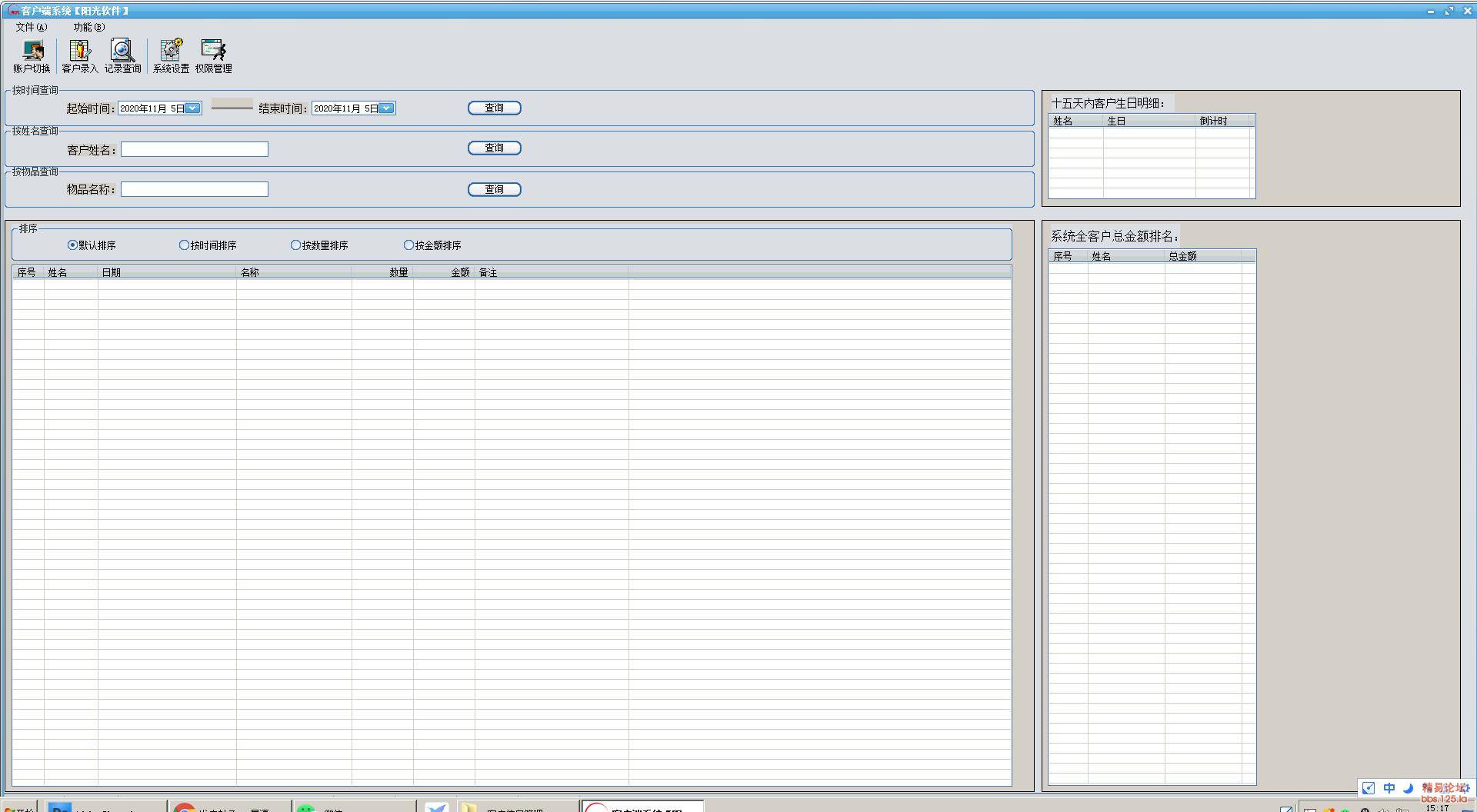Click the blue moon icon in IME bar
Screen dimensions: 1477x812
pyautogui.click(x=1408, y=788)
